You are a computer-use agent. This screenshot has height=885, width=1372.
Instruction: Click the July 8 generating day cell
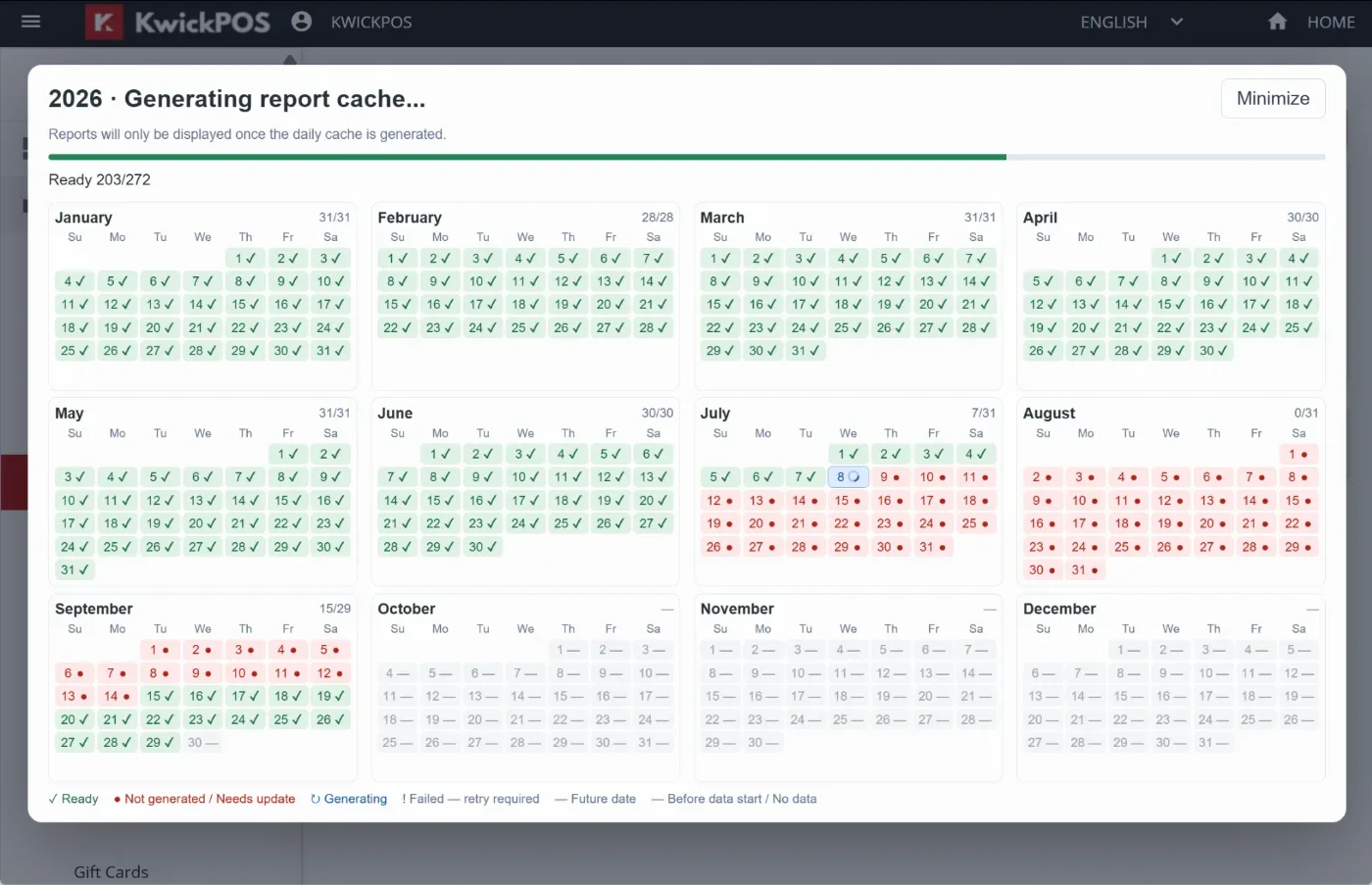[848, 477]
